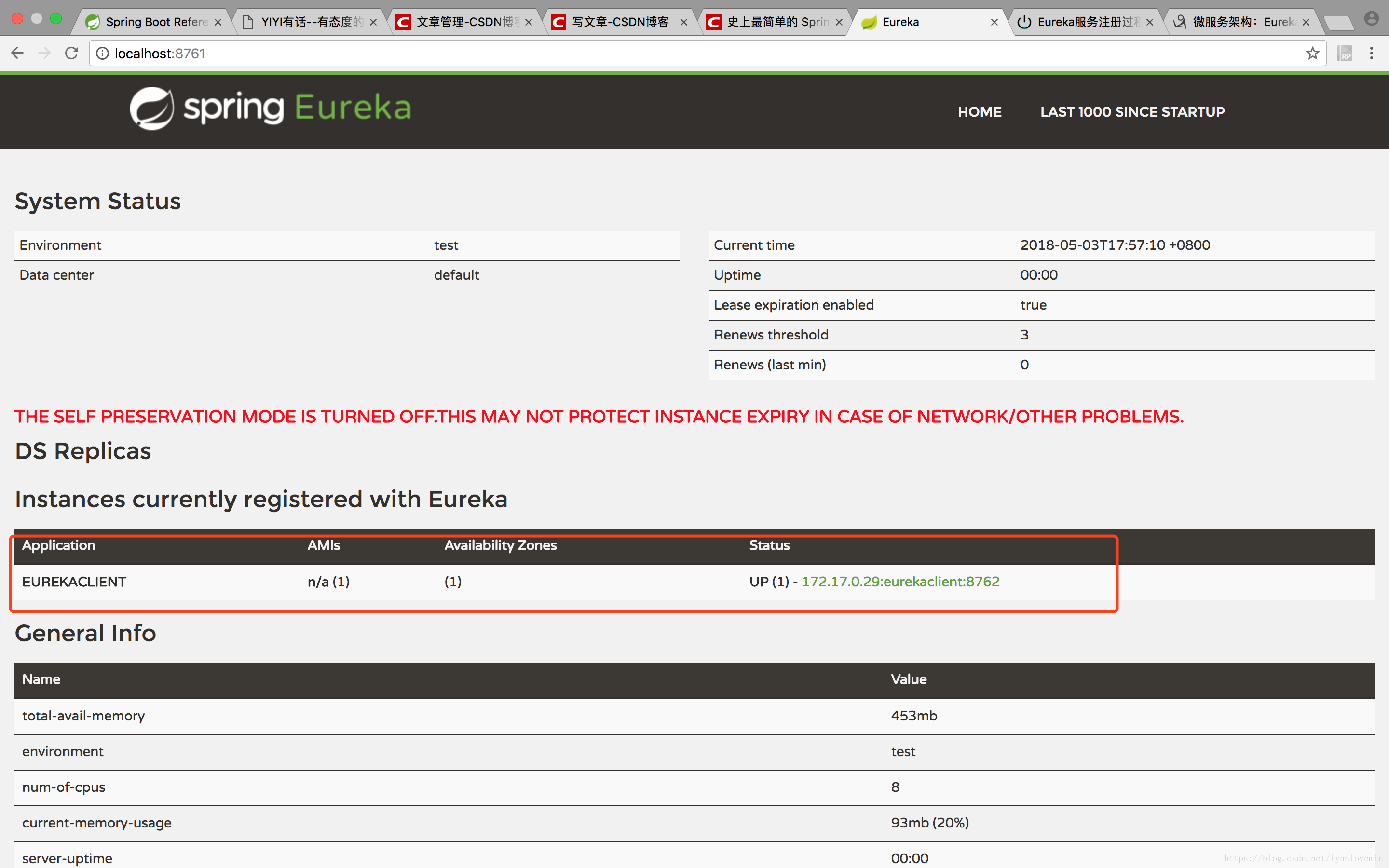Viewport: 1389px width, 868px height.
Task: Click the self preservation mode warning text
Action: pyautogui.click(x=599, y=416)
